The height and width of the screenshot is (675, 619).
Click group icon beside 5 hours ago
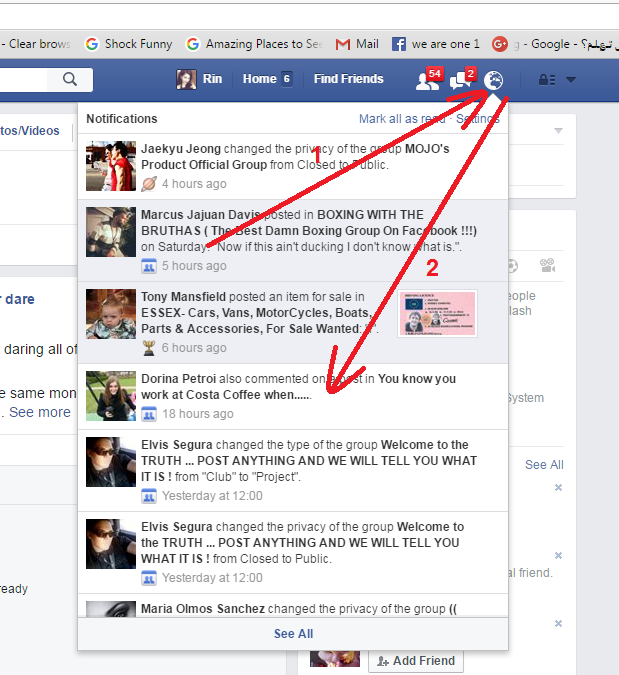tap(149, 266)
